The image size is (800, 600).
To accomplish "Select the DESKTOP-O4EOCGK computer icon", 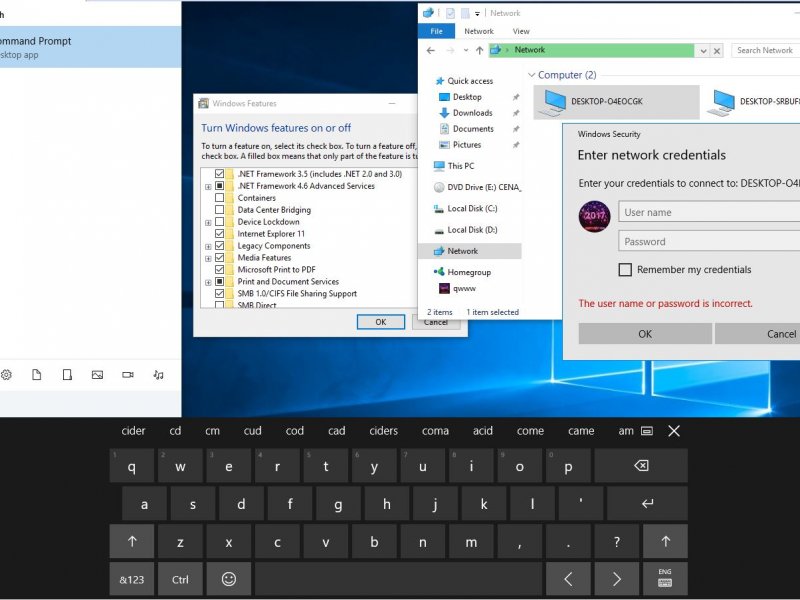I will click(617, 102).
